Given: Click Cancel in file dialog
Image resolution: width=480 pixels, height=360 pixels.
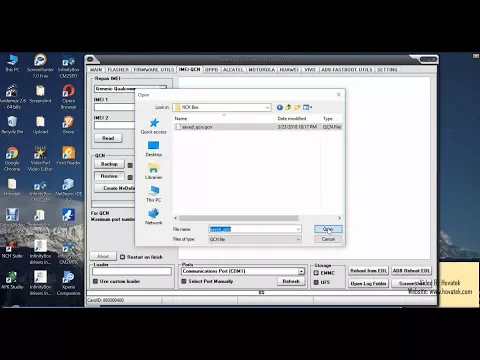Looking at the screenshot, I should [x=328, y=239].
